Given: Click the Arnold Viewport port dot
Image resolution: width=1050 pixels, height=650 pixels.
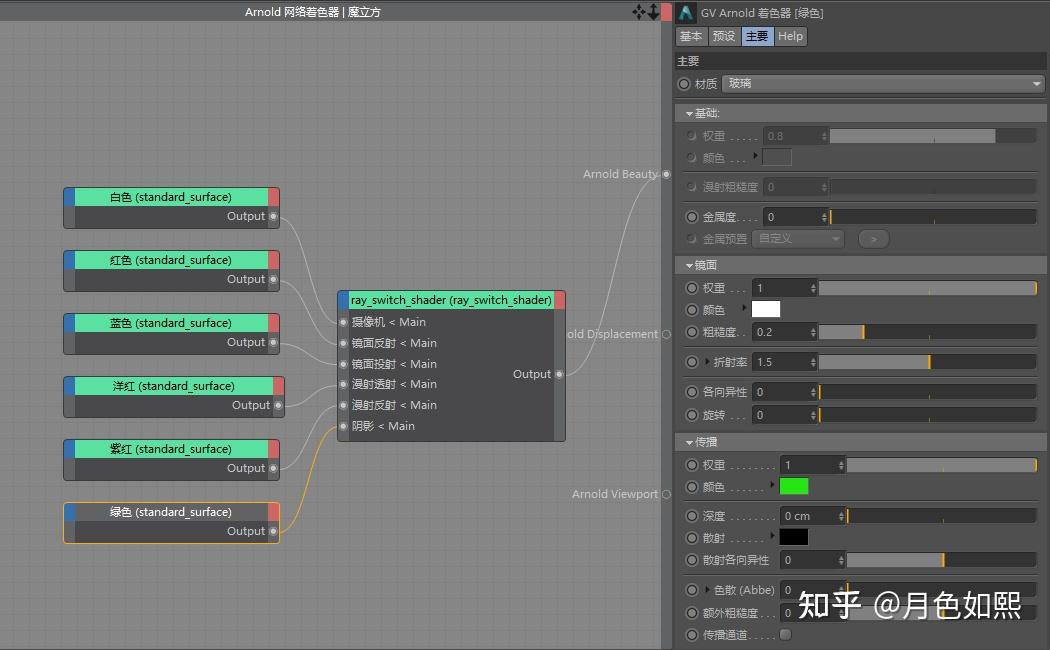Looking at the screenshot, I should pos(665,494).
